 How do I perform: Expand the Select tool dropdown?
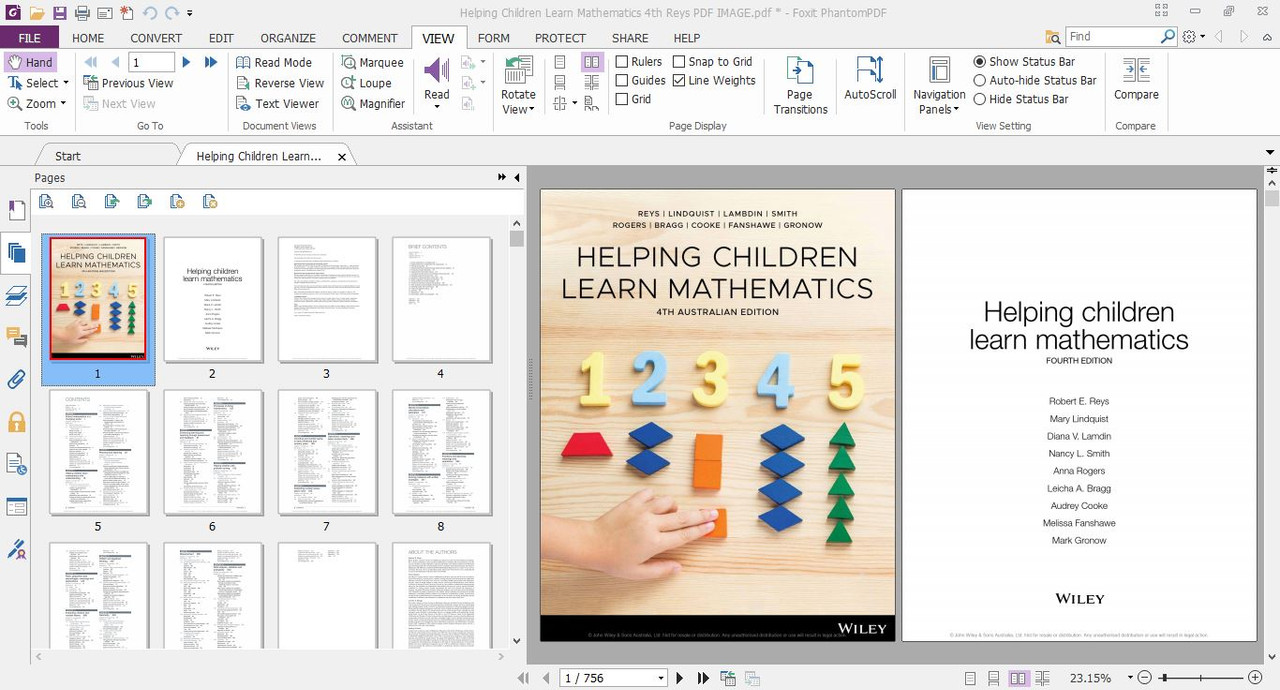(67, 83)
